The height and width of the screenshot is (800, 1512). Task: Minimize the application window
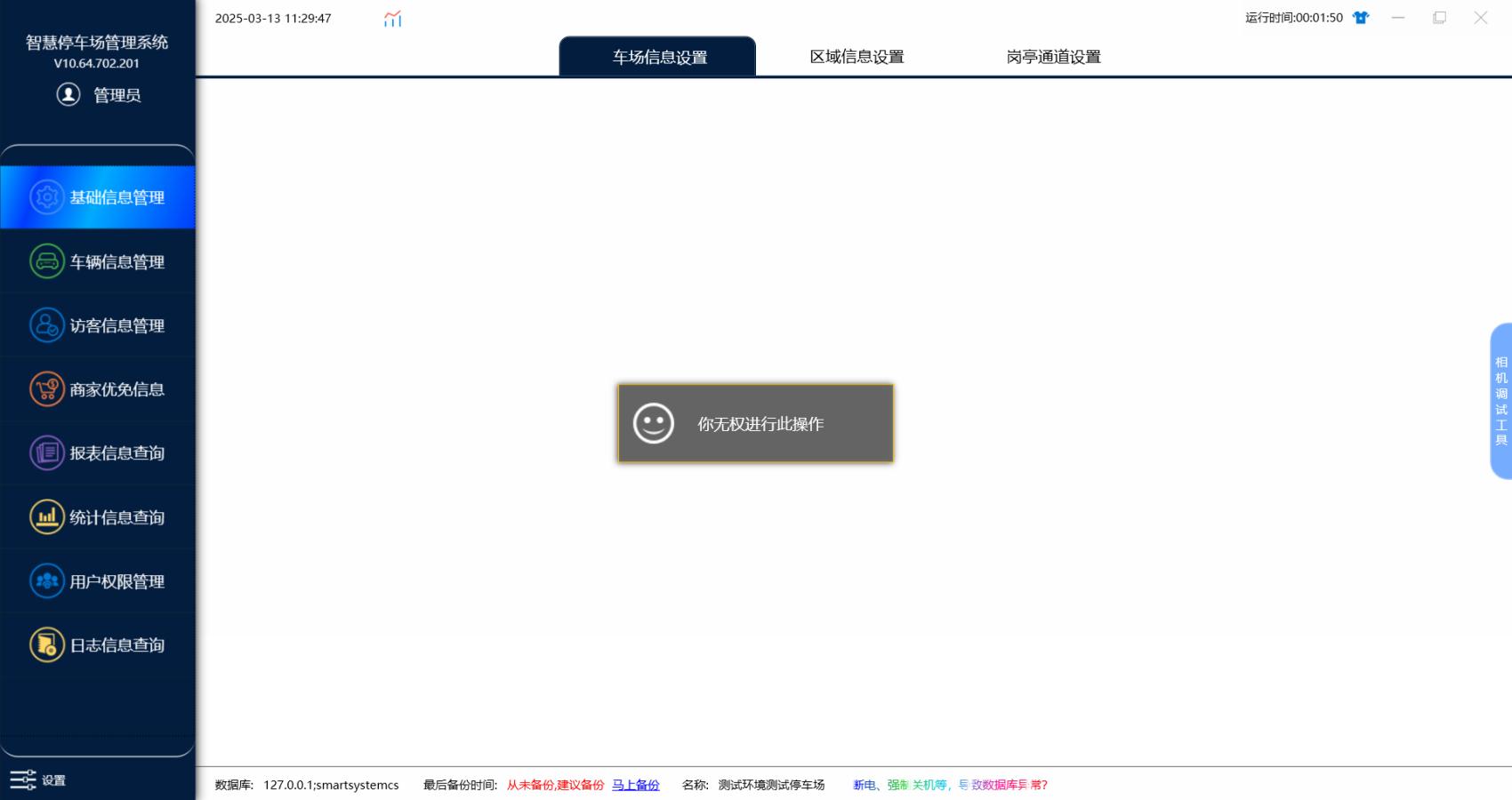click(1398, 18)
